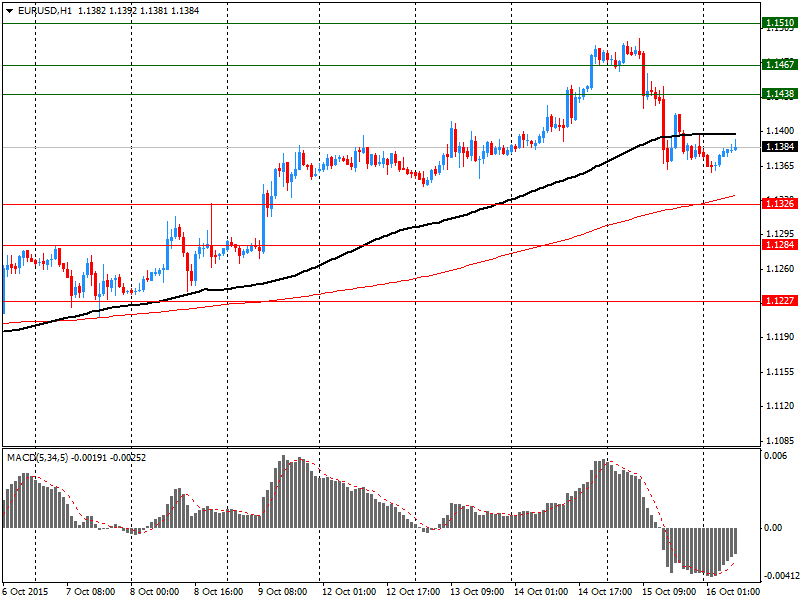Select the 1.1510 green price level label
The width and height of the screenshot is (800, 600).
779,22
